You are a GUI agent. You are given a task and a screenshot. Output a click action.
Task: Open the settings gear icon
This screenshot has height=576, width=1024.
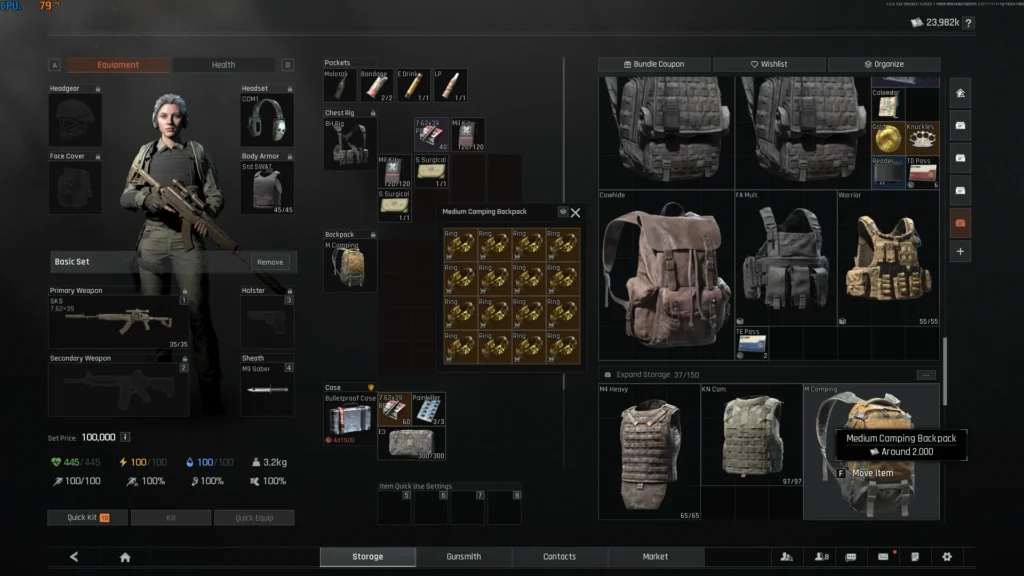tap(947, 557)
